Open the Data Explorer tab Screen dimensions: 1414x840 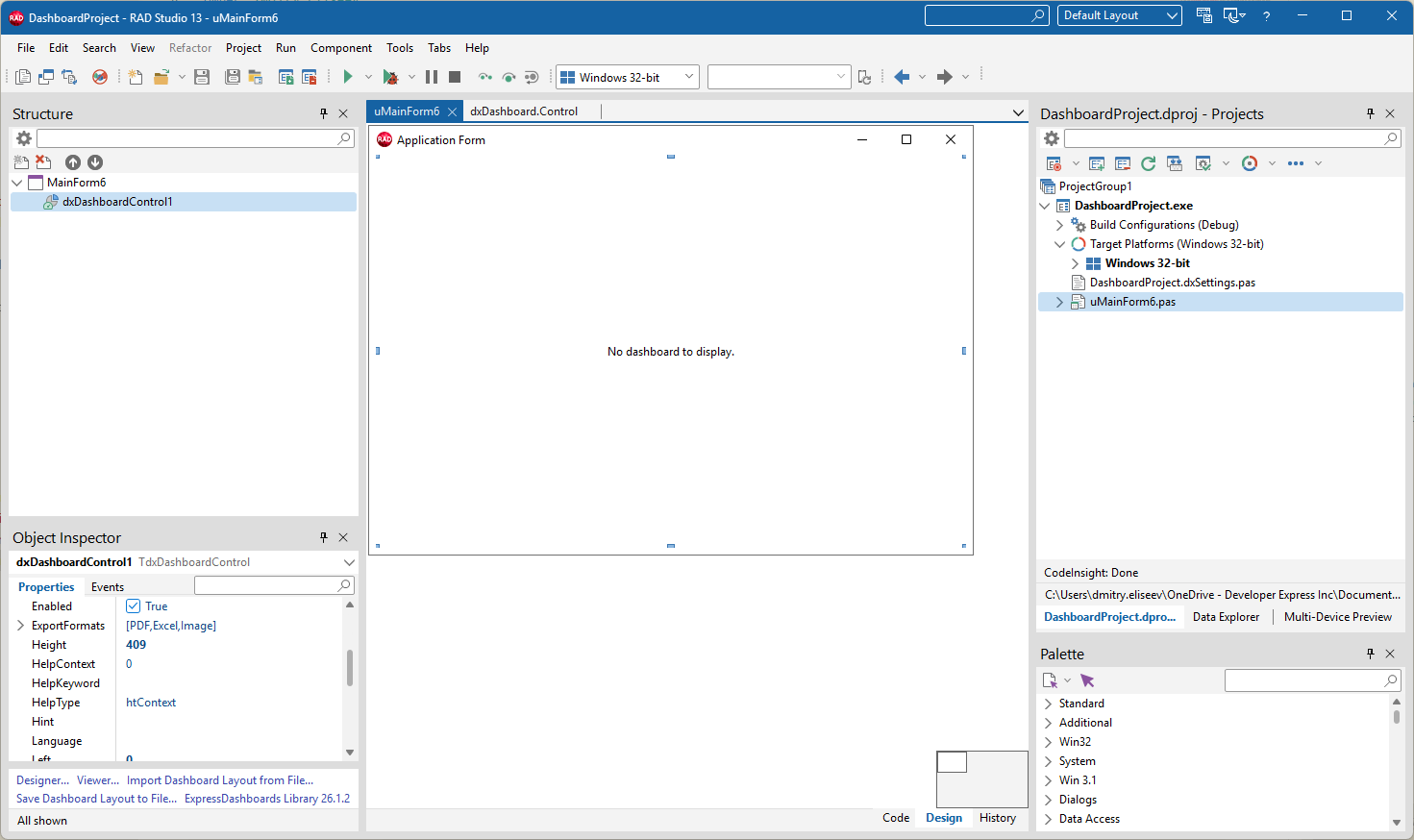pyautogui.click(x=1226, y=617)
